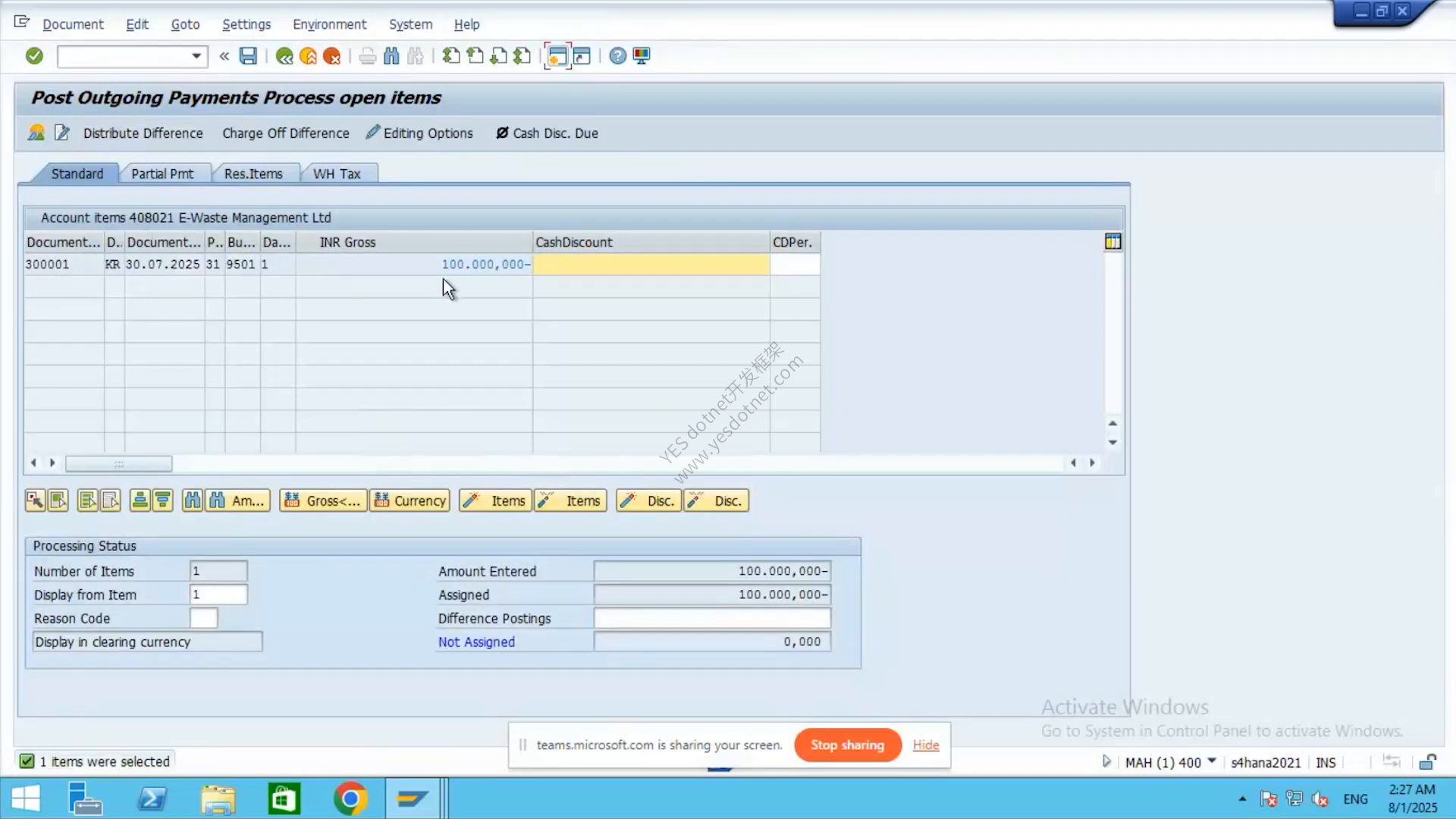Open the Help question mark icon
The width and height of the screenshot is (1456, 819).
click(x=618, y=56)
